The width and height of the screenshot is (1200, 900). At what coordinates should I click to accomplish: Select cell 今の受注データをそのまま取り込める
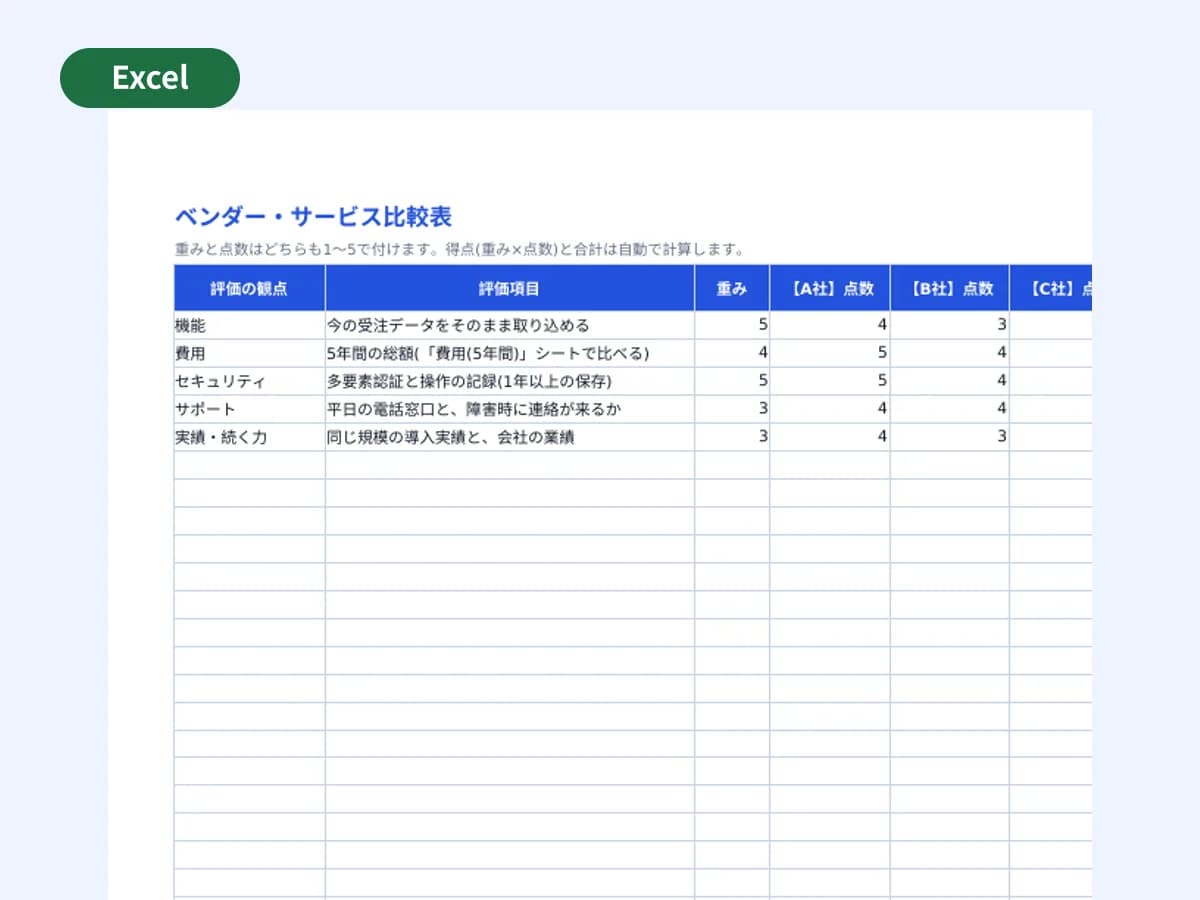point(510,325)
